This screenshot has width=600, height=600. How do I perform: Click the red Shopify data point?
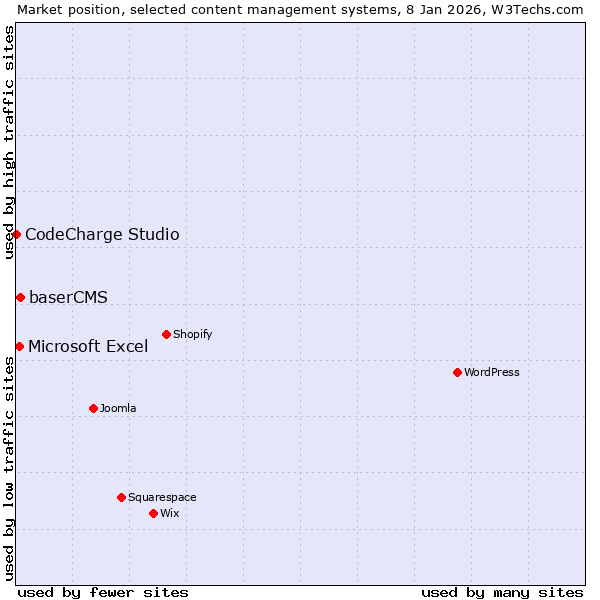(166, 334)
